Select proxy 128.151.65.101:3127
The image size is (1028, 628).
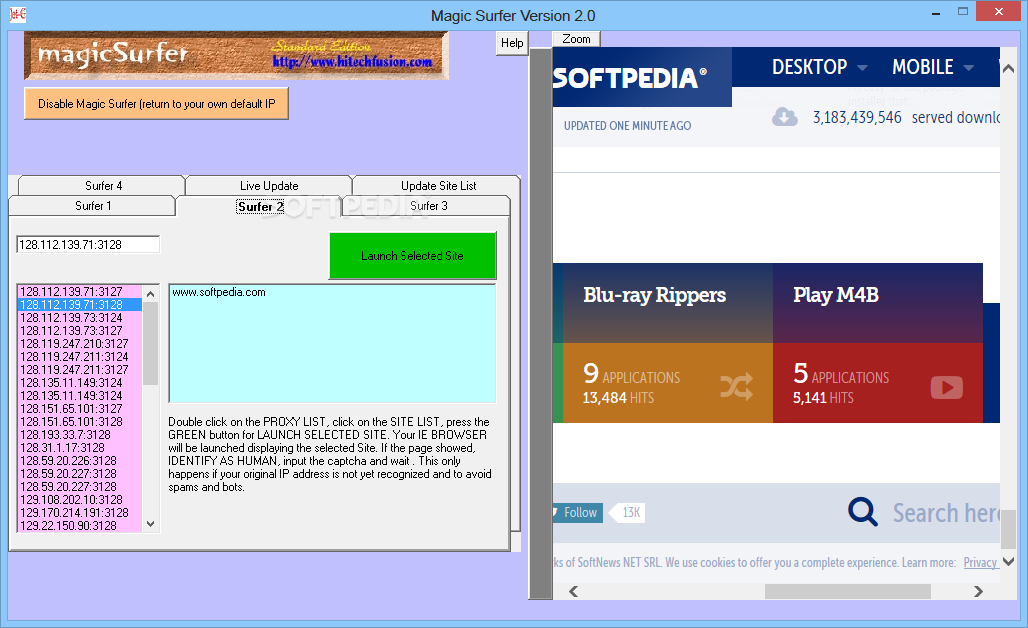(x=79, y=409)
